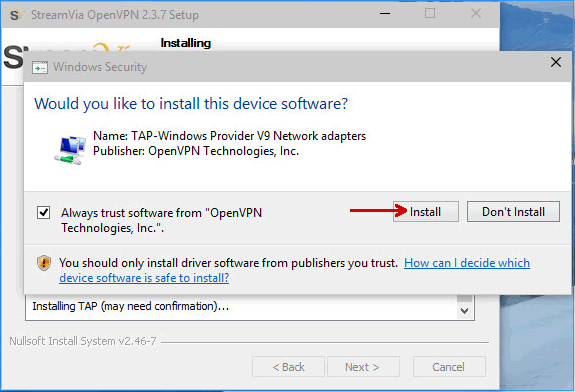Screen dimensions: 575x392
Task: Click the 'Nullsoft Install System v2.46-7' text
Action: 83,341
